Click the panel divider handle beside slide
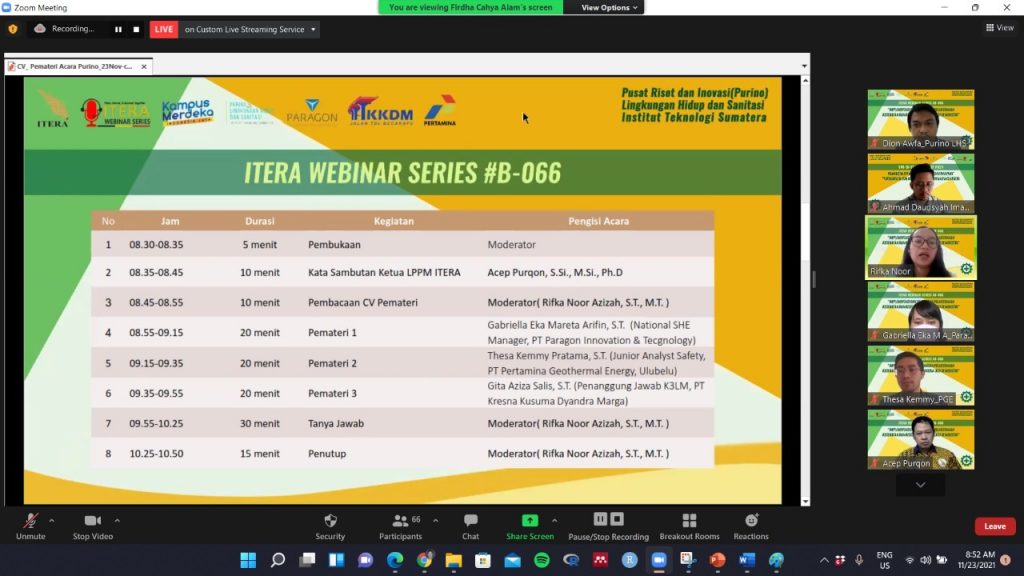Screen dimensions: 1024x576 pyautogui.click(x=814, y=280)
